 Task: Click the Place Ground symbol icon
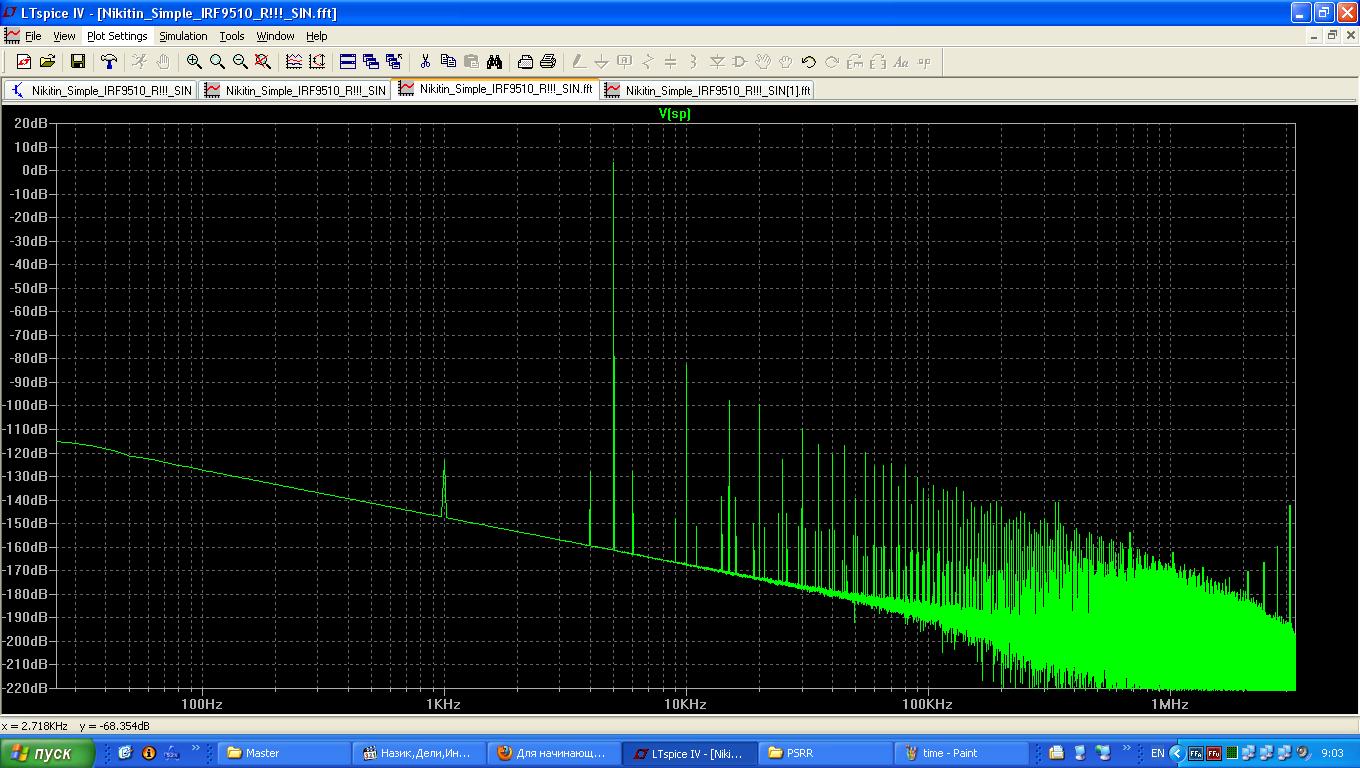(x=602, y=62)
